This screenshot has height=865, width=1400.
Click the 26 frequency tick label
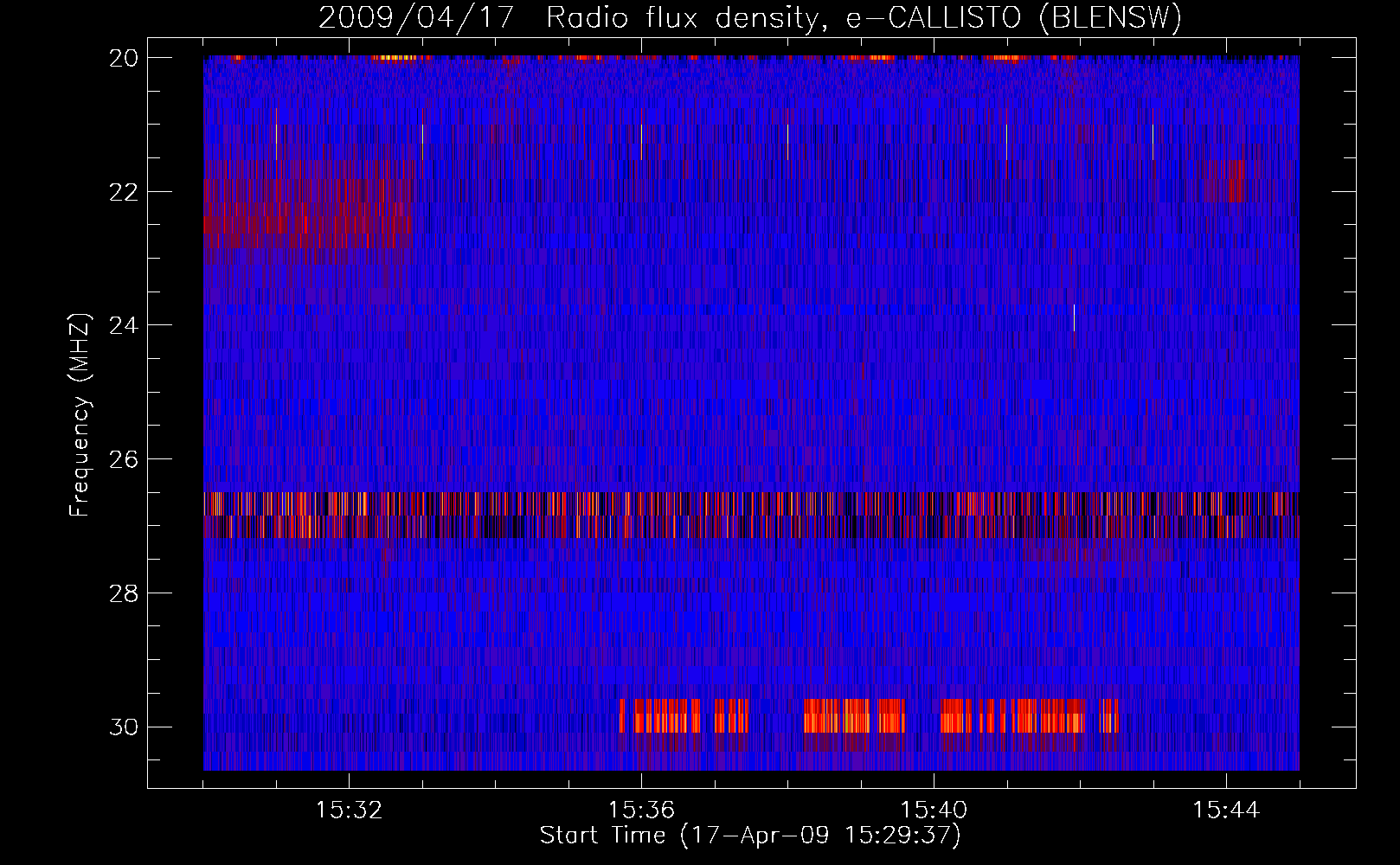124,458
